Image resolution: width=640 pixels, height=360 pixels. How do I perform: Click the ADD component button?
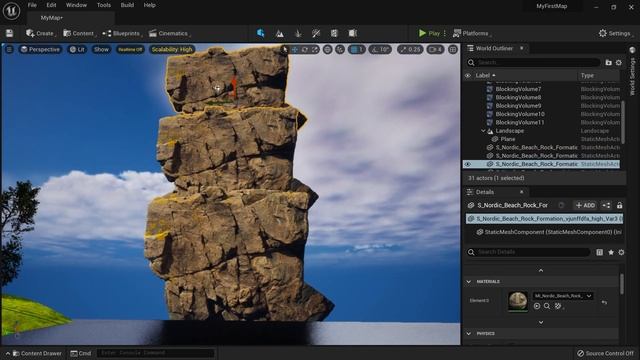click(x=585, y=205)
